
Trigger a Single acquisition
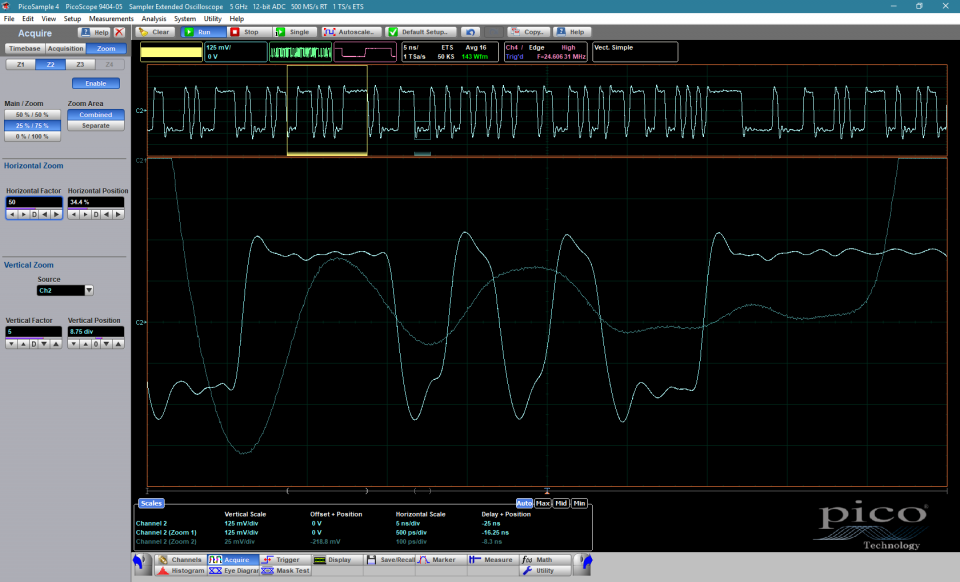[292, 32]
